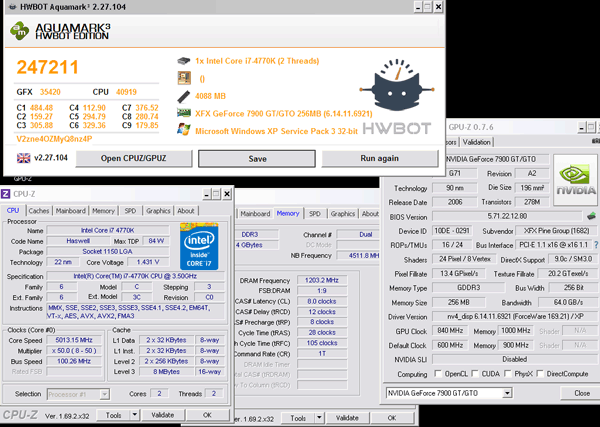Click the BIOS save icon in GPU-Z
Image resolution: width=600 pixels, height=427 pixels.
point(591,216)
